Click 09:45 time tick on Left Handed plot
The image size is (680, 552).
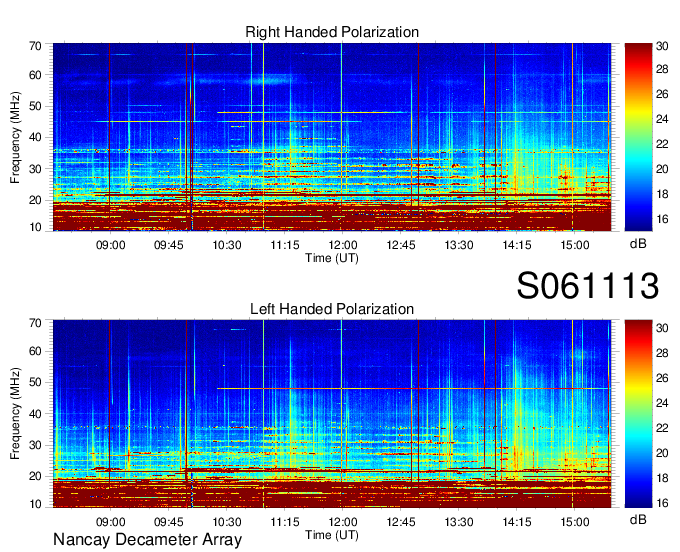(169, 522)
